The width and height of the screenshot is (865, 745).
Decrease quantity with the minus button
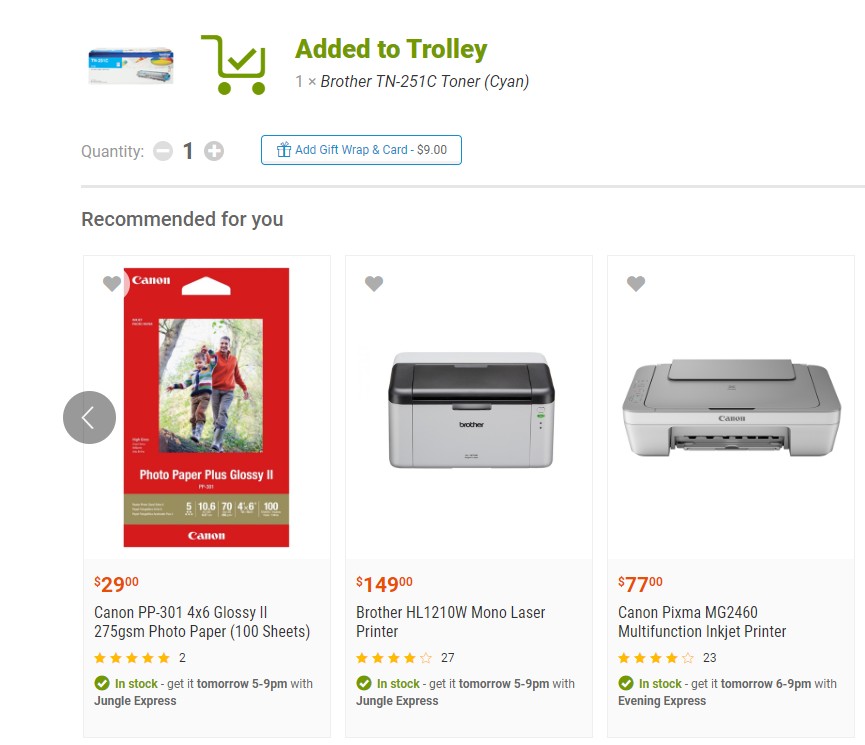163,151
